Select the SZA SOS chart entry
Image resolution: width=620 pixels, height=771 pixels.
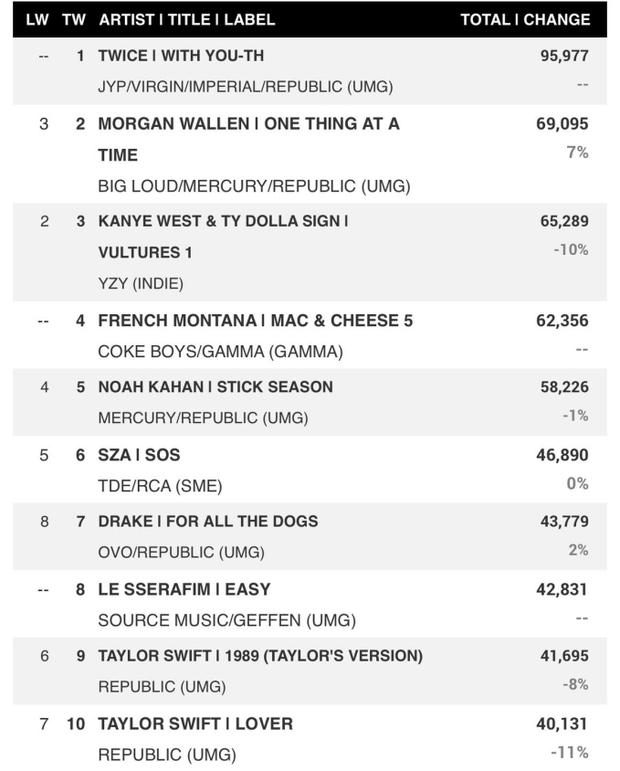tap(139, 455)
